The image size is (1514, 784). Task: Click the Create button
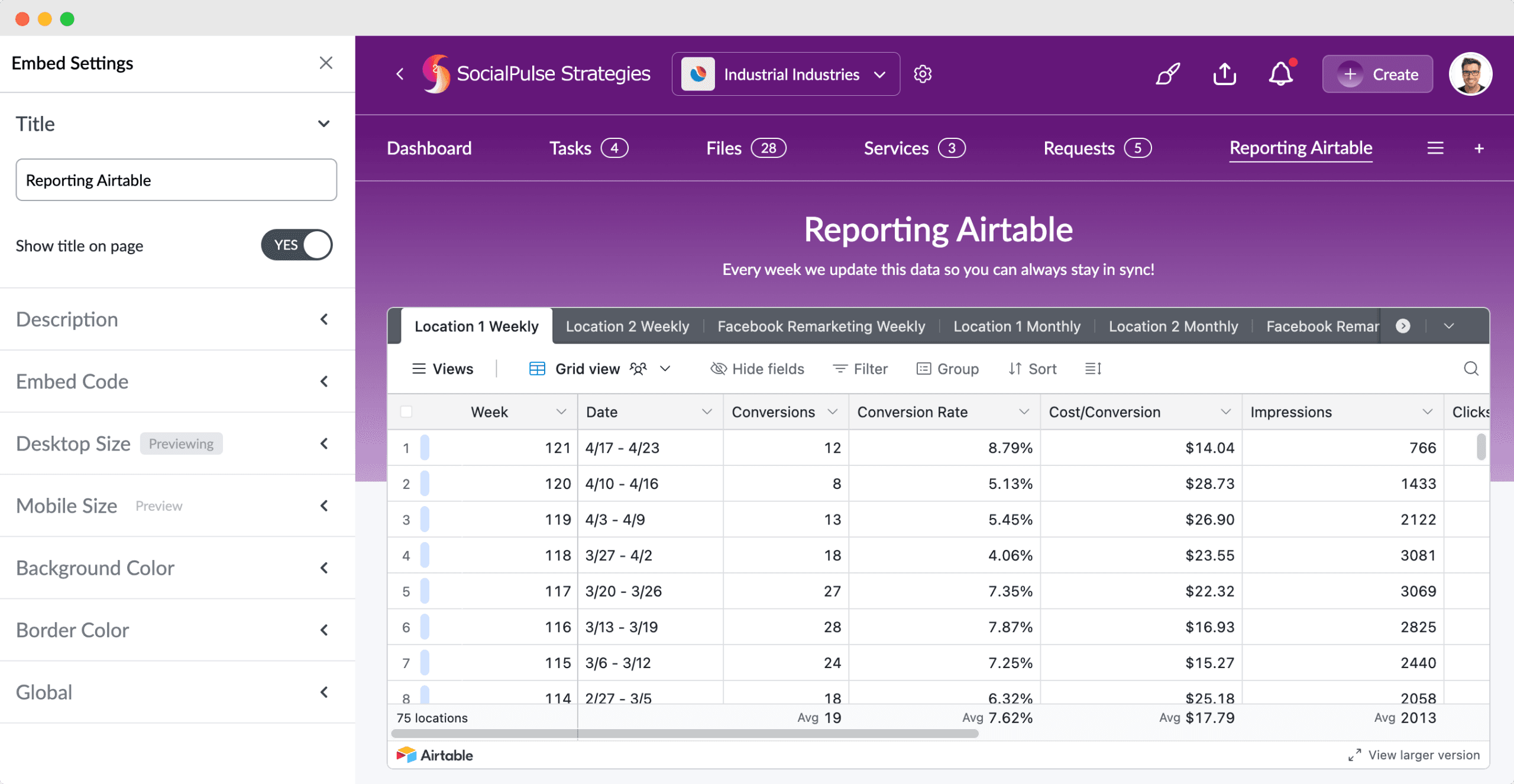1377,74
